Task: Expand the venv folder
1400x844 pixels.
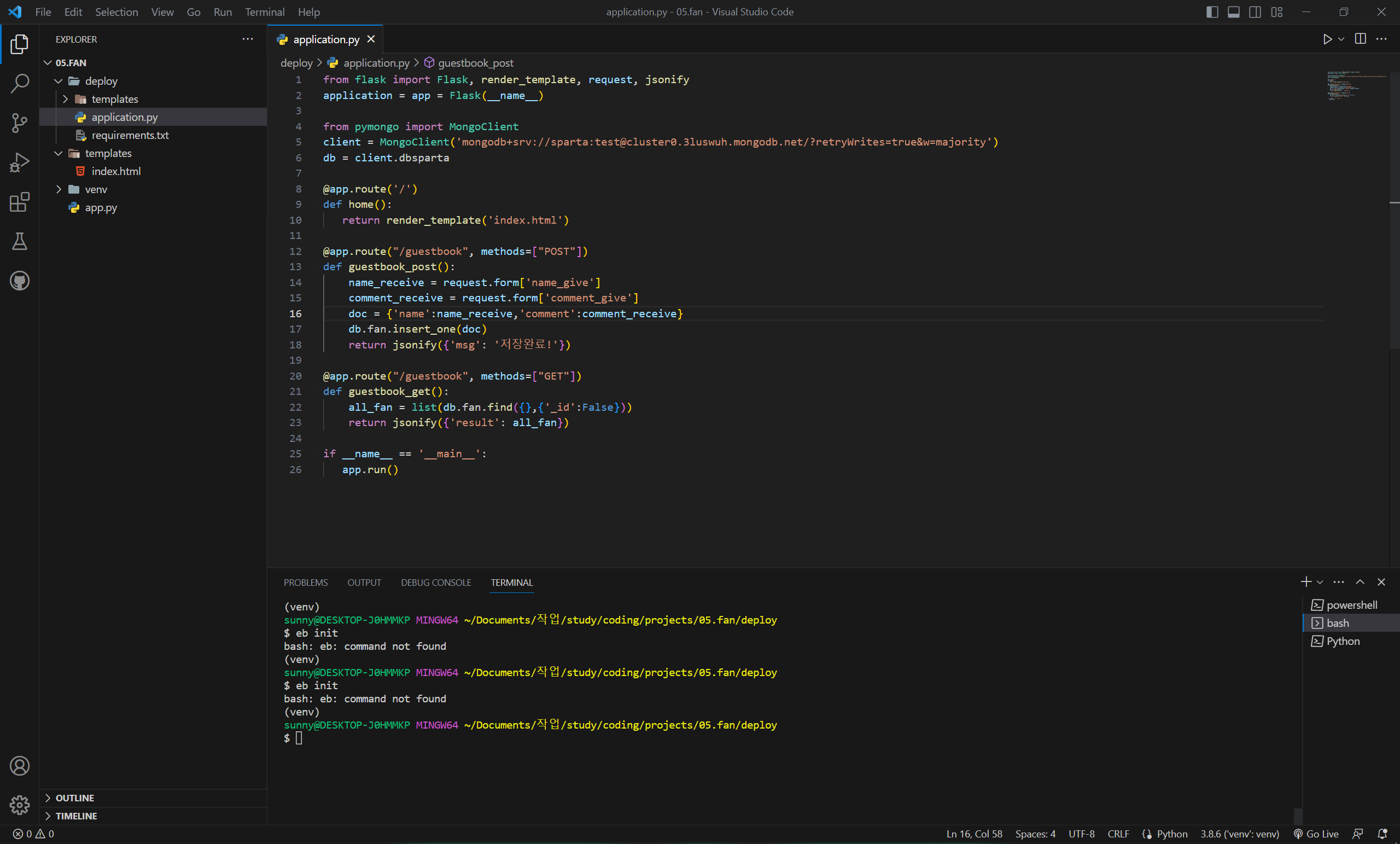Action: tap(58, 189)
